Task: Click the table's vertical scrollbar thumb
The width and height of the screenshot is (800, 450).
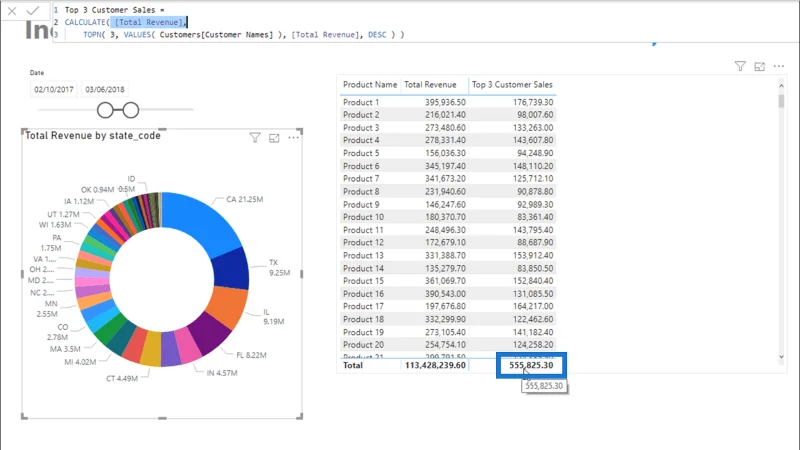Action: click(781, 101)
